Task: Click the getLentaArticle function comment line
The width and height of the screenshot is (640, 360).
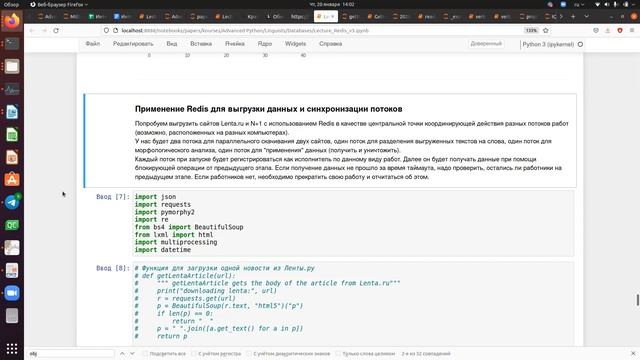Action: point(185,276)
